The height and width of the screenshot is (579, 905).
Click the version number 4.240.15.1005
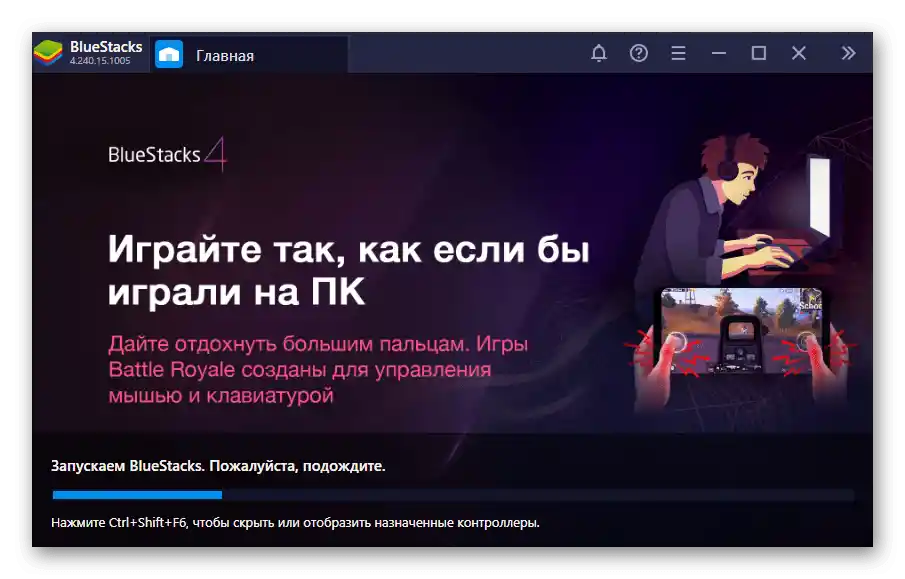click(100, 61)
